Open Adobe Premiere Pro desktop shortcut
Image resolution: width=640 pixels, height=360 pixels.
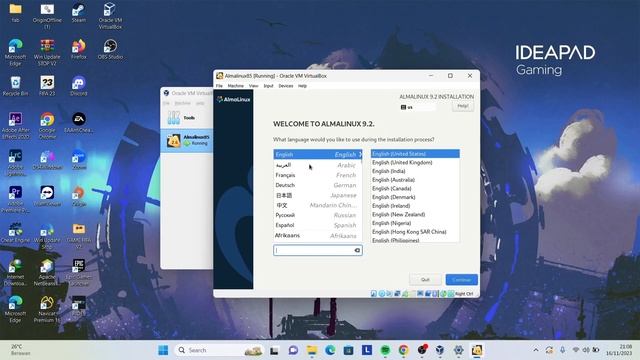coord(15,199)
